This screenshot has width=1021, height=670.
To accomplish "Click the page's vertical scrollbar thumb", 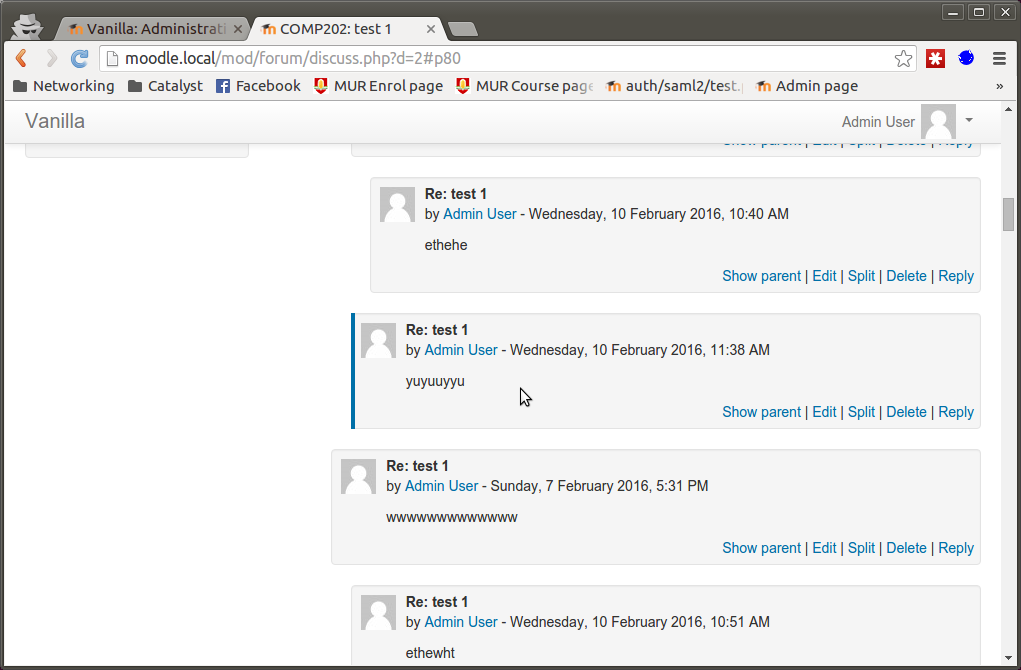I will point(1008,214).
